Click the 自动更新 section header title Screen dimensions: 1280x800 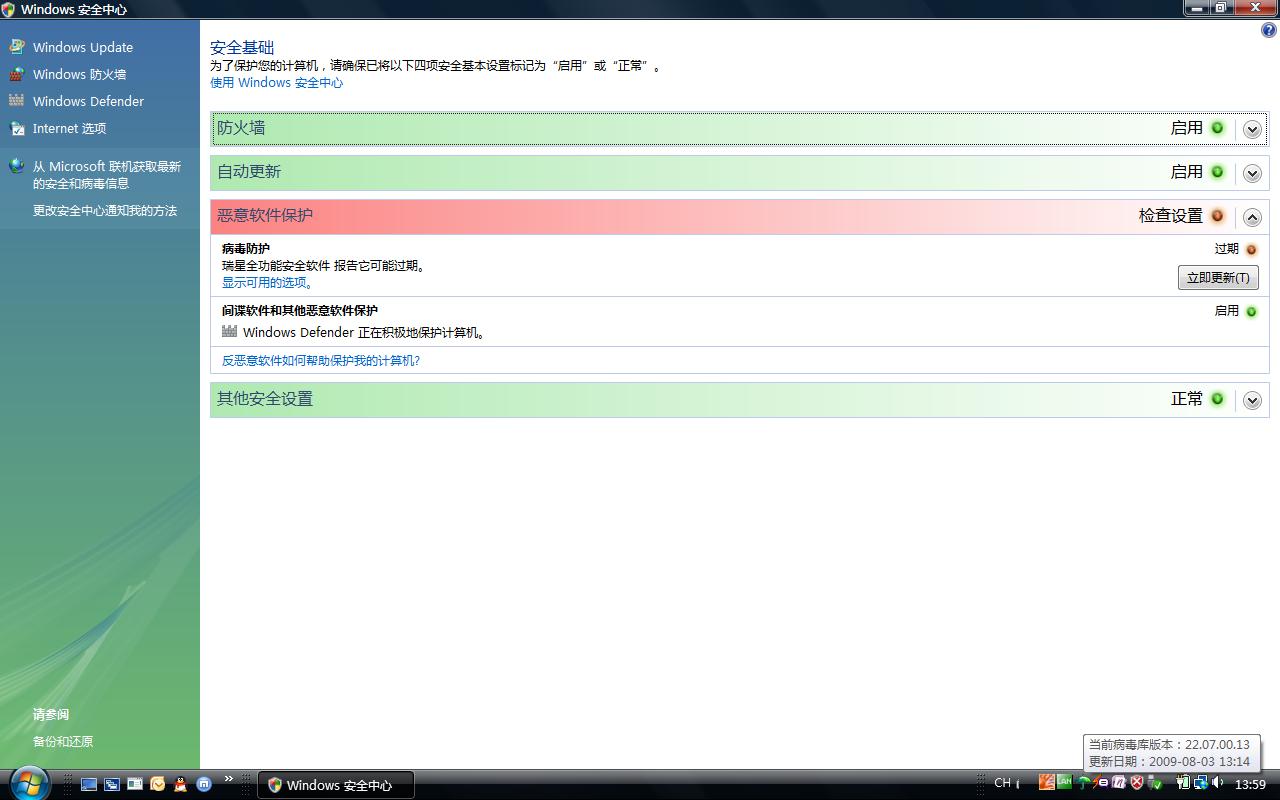(x=249, y=172)
